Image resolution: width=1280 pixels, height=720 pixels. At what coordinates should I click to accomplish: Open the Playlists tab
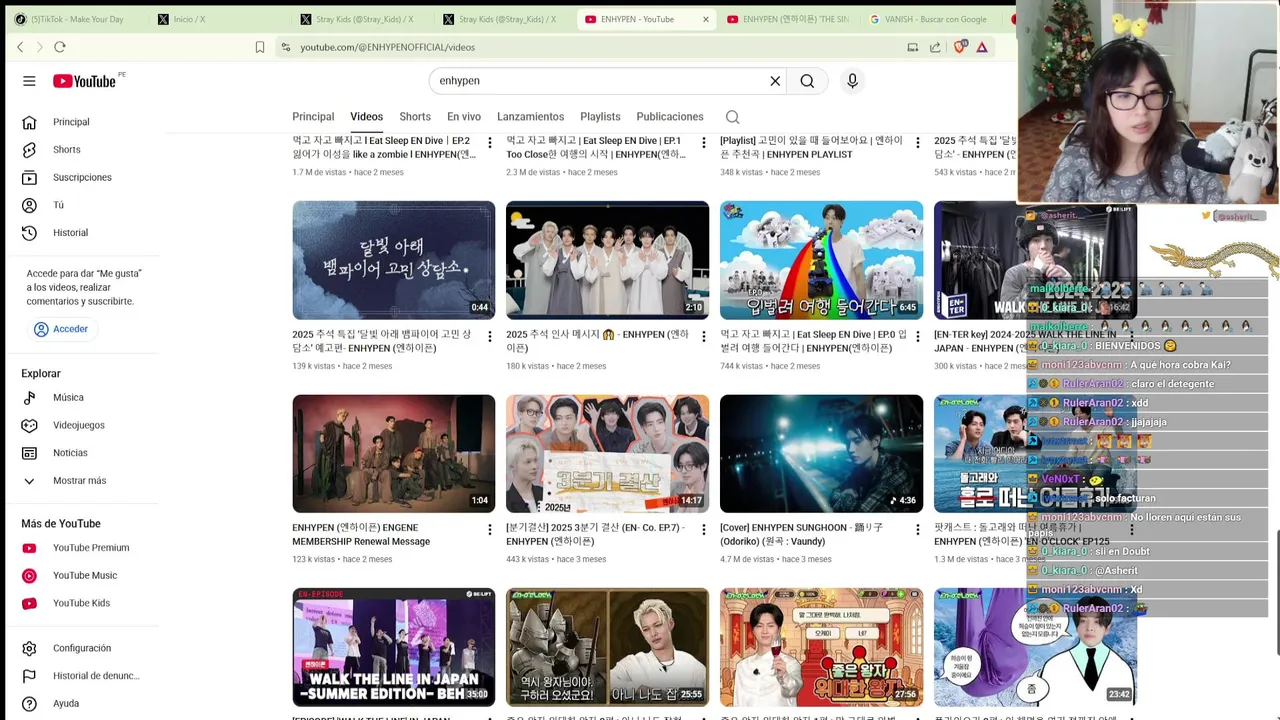(600, 117)
